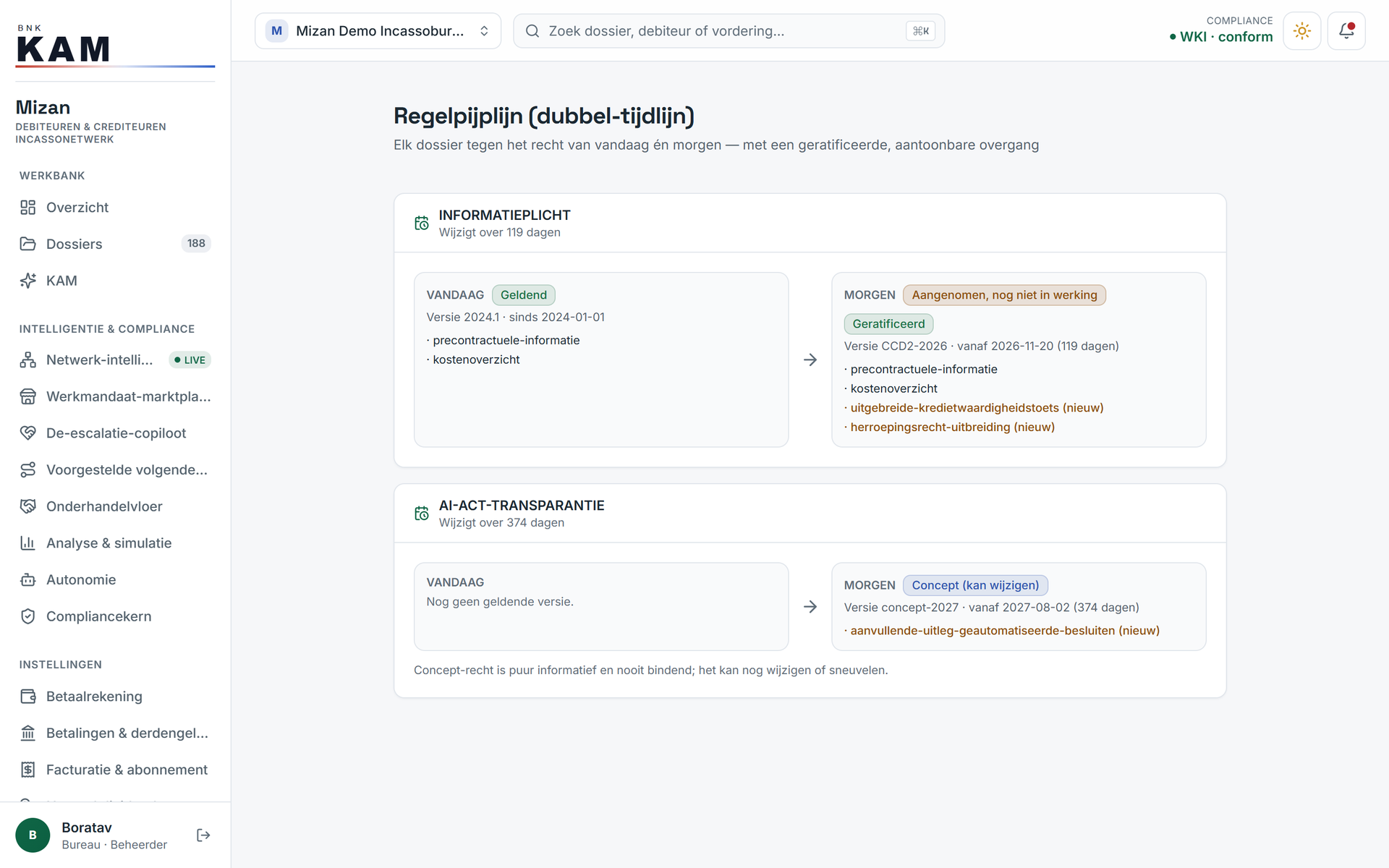
Task: Open Voorgestelde volgende route icon
Action: [x=27, y=470]
